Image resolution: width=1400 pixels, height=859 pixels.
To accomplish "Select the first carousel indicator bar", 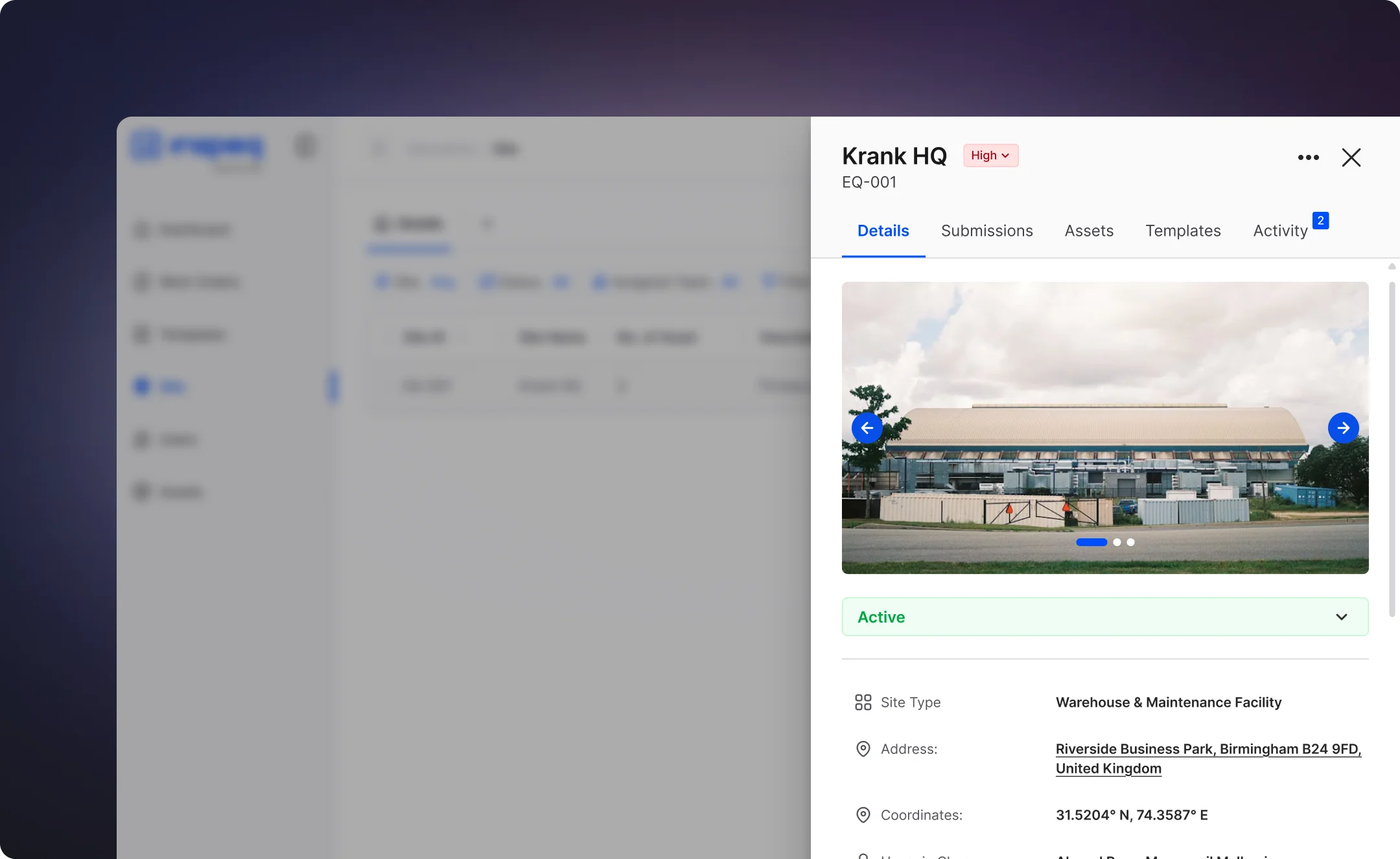I will tap(1091, 542).
